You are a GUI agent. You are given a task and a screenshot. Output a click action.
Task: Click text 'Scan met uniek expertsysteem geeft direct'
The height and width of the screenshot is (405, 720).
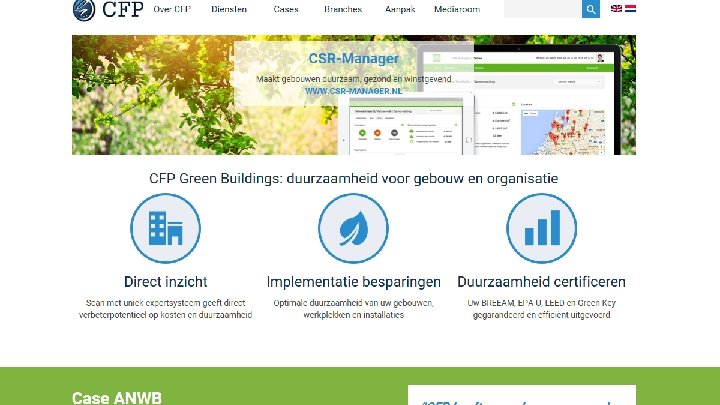click(x=165, y=303)
